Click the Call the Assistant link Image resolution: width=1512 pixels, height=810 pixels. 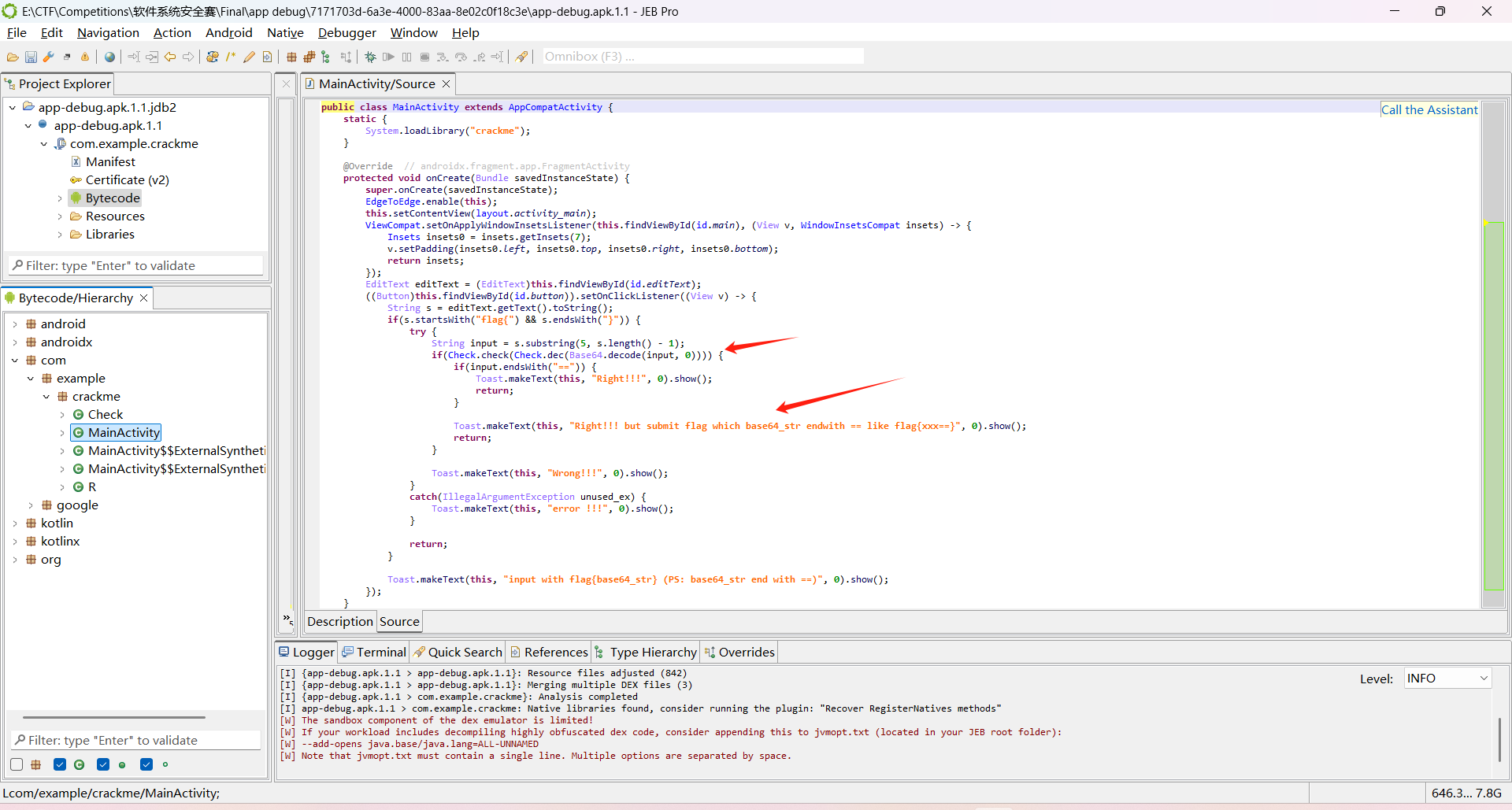point(1429,110)
